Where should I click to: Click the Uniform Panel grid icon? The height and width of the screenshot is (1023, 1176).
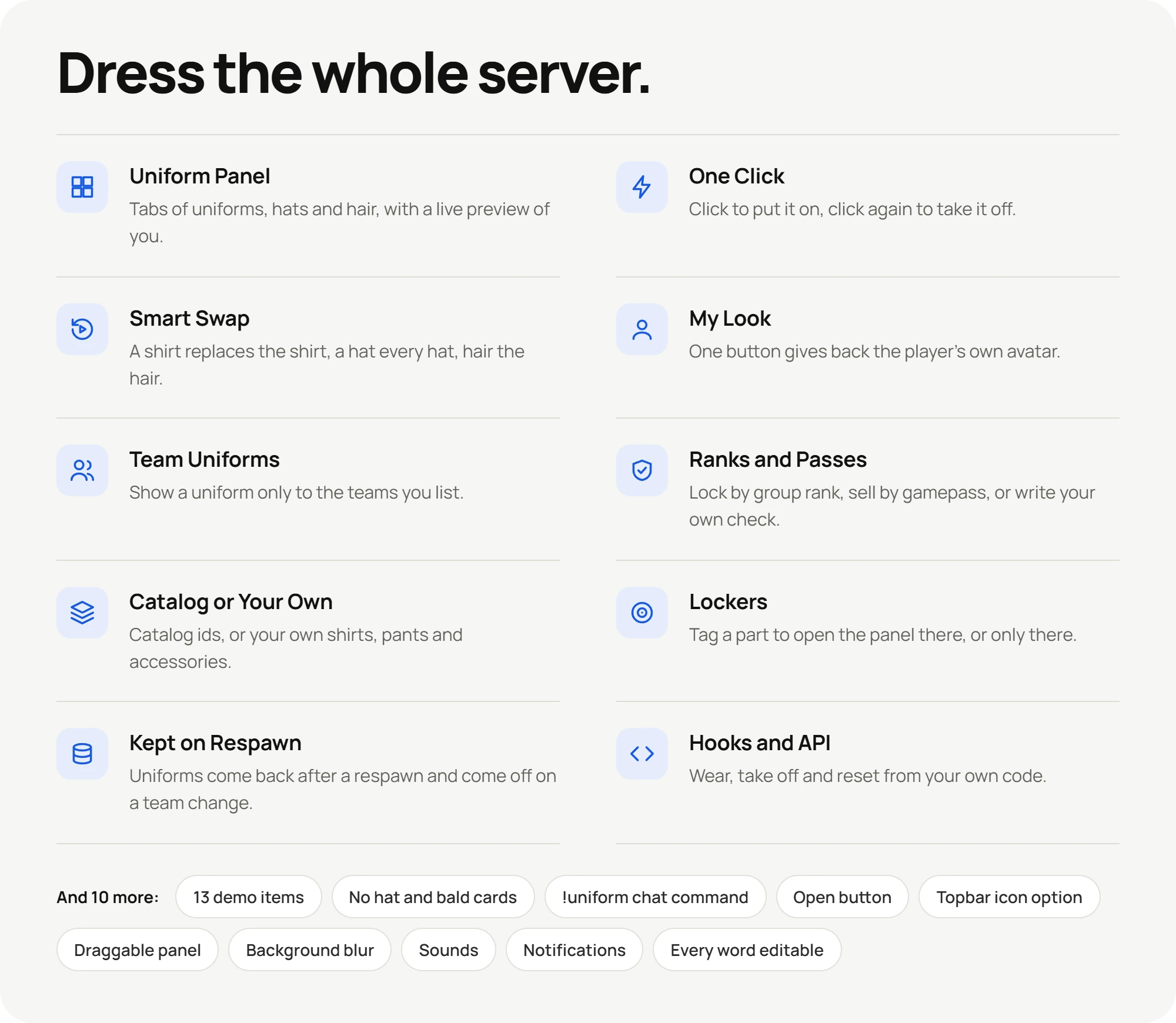click(x=82, y=187)
